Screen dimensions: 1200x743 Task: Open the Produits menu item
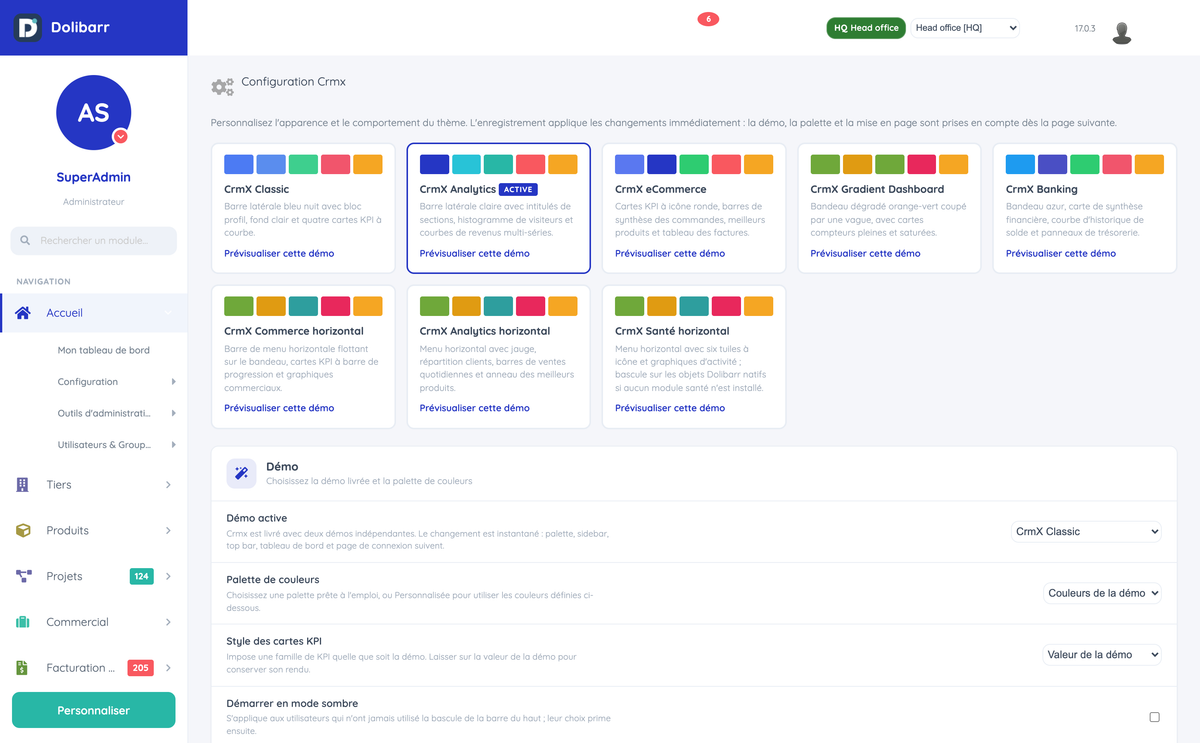[94, 531]
